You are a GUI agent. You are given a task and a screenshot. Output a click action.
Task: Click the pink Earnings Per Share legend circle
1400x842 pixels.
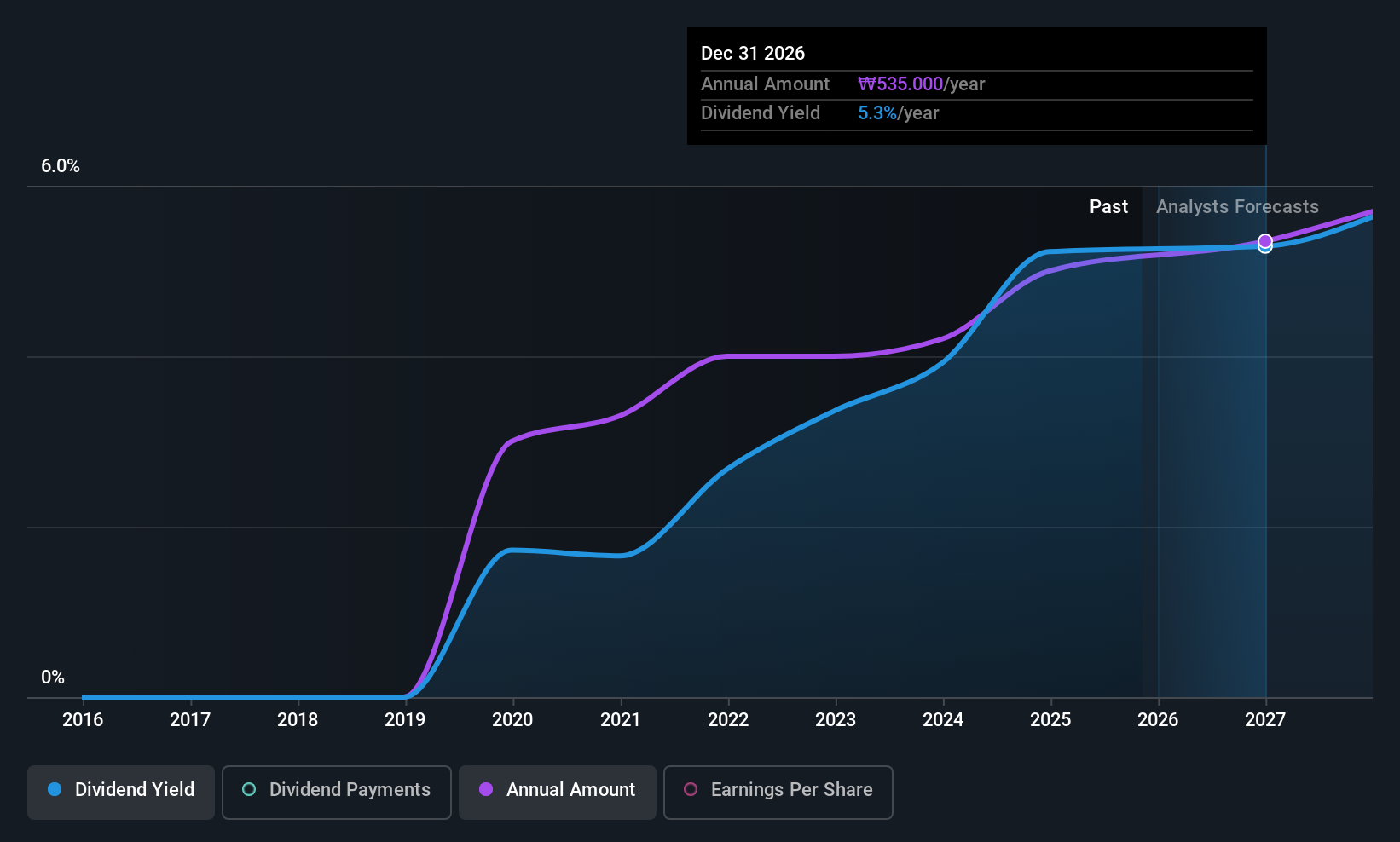click(691, 789)
